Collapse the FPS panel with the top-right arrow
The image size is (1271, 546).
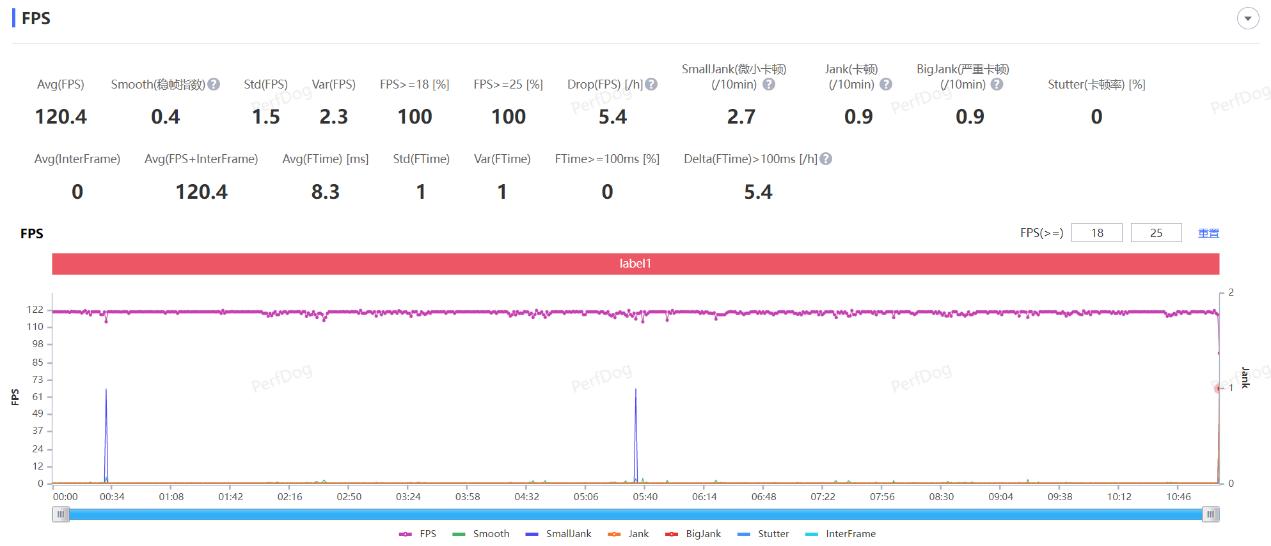(1247, 18)
